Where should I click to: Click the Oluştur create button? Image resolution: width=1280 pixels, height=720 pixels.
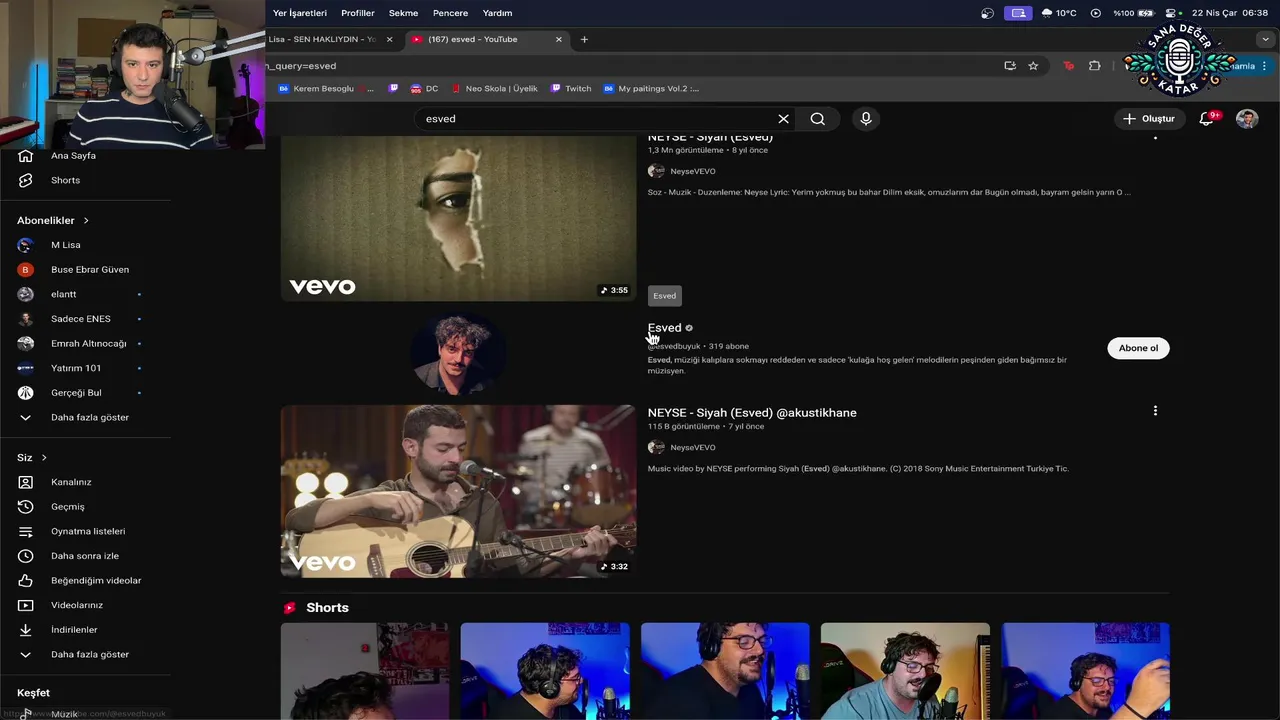tap(1148, 118)
